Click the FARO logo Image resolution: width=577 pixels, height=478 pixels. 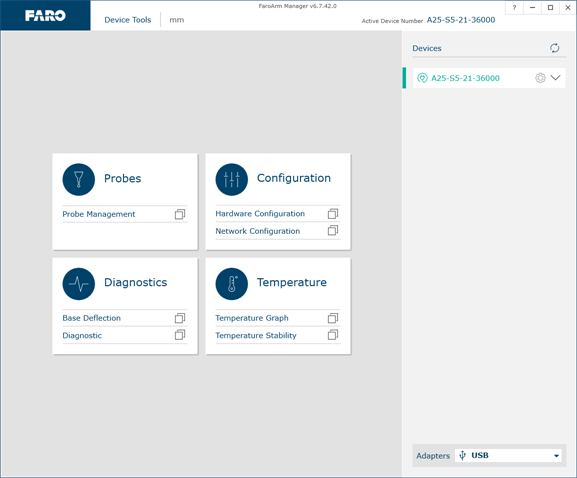[x=45, y=15]
